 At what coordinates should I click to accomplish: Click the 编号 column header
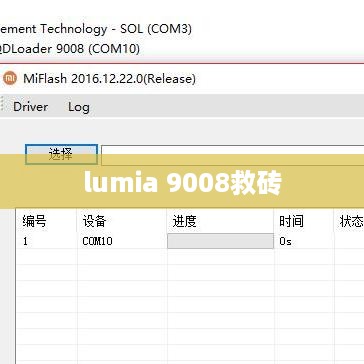[34, 221]
